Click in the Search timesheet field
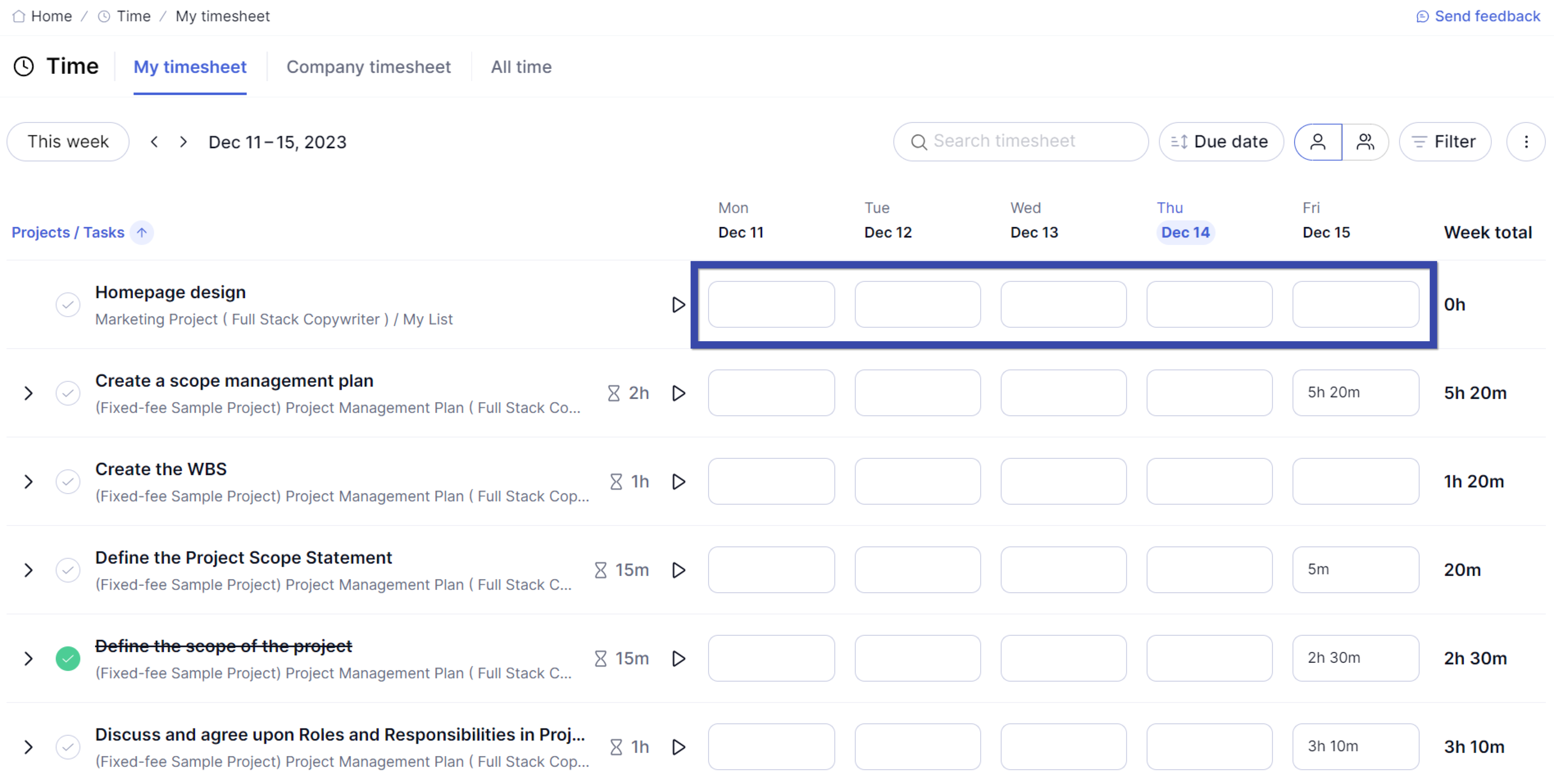Viewport: 1554px width, 784px height. 1021,142
